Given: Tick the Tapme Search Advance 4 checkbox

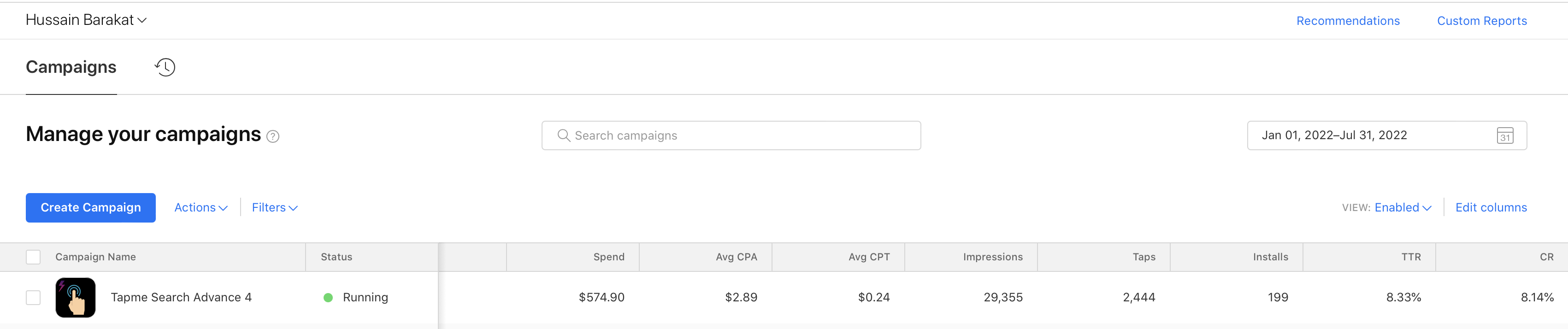Looking at the screenshot, I should click(x=34, y=297).
